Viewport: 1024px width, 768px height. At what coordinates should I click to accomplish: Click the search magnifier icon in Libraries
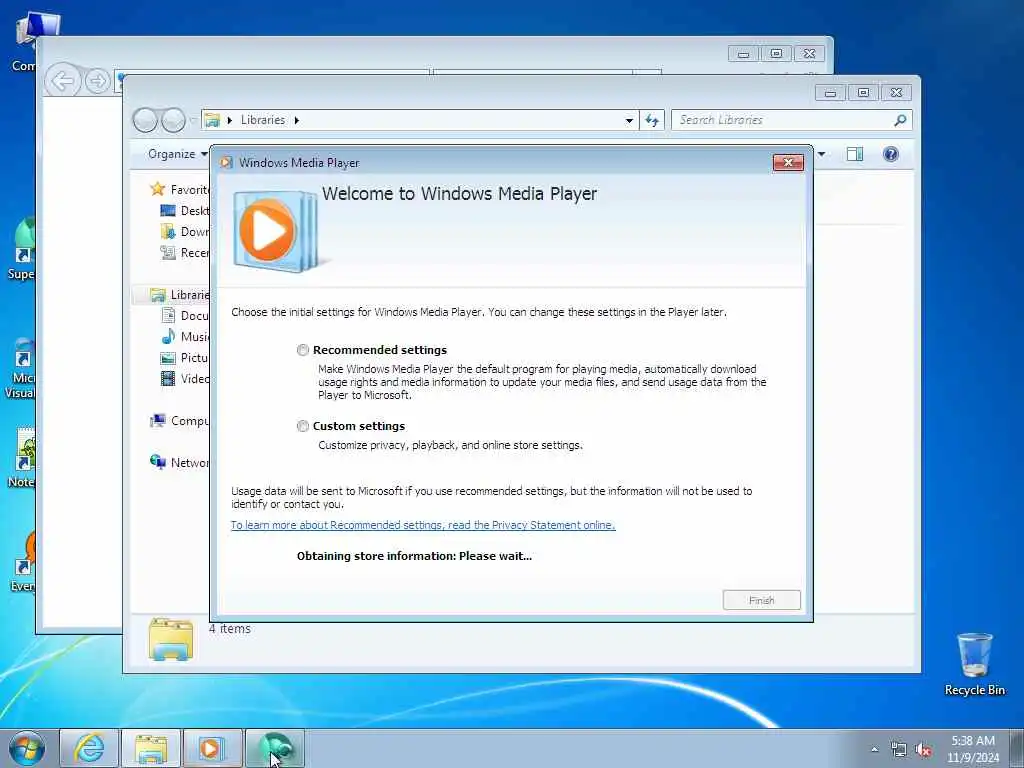pyautogui.click(x=900, y=120)
